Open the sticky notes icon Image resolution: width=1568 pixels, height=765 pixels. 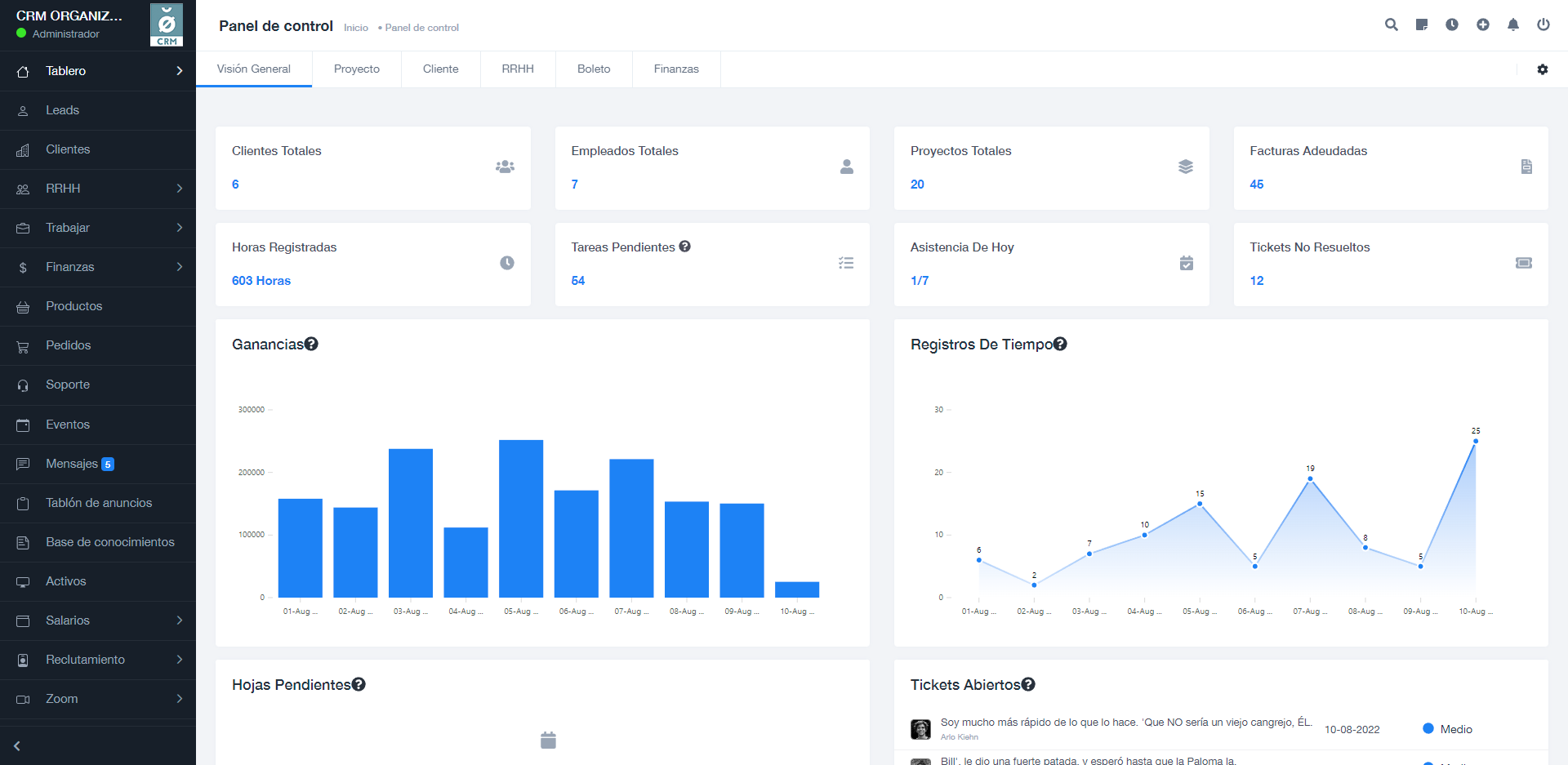(1422, 24)
